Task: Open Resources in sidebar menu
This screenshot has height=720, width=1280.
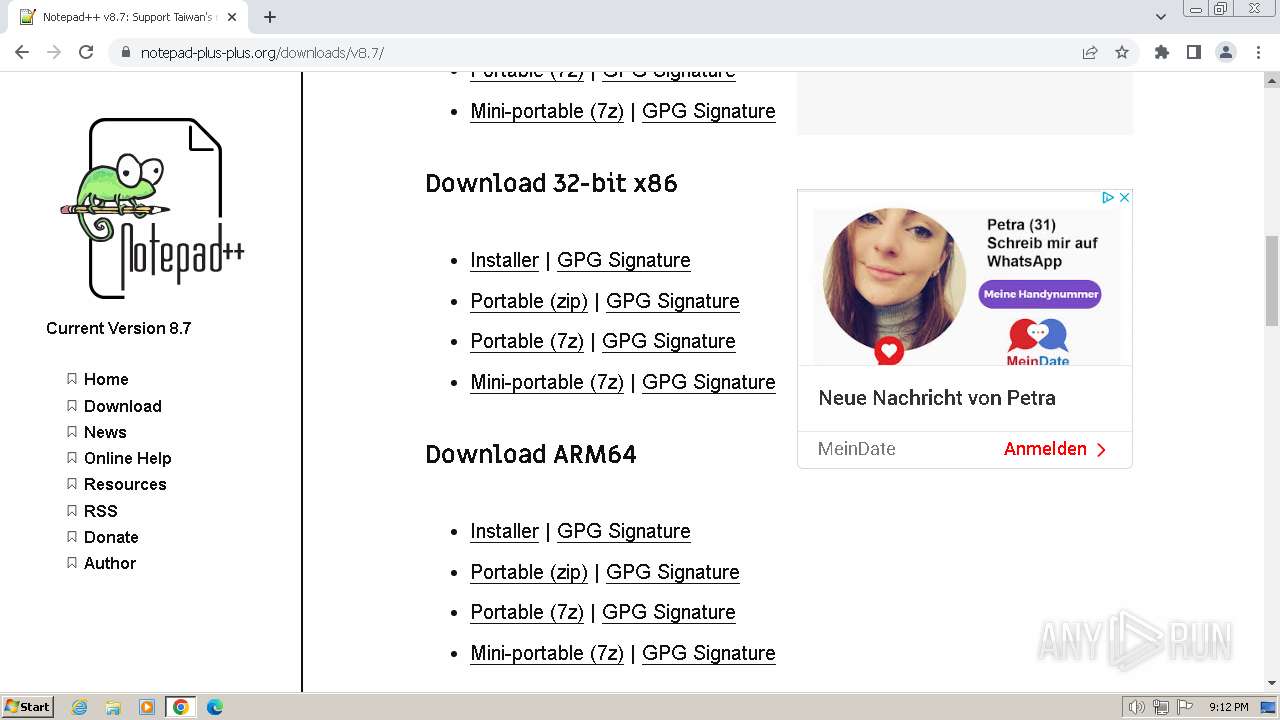Action: [125, 484]
